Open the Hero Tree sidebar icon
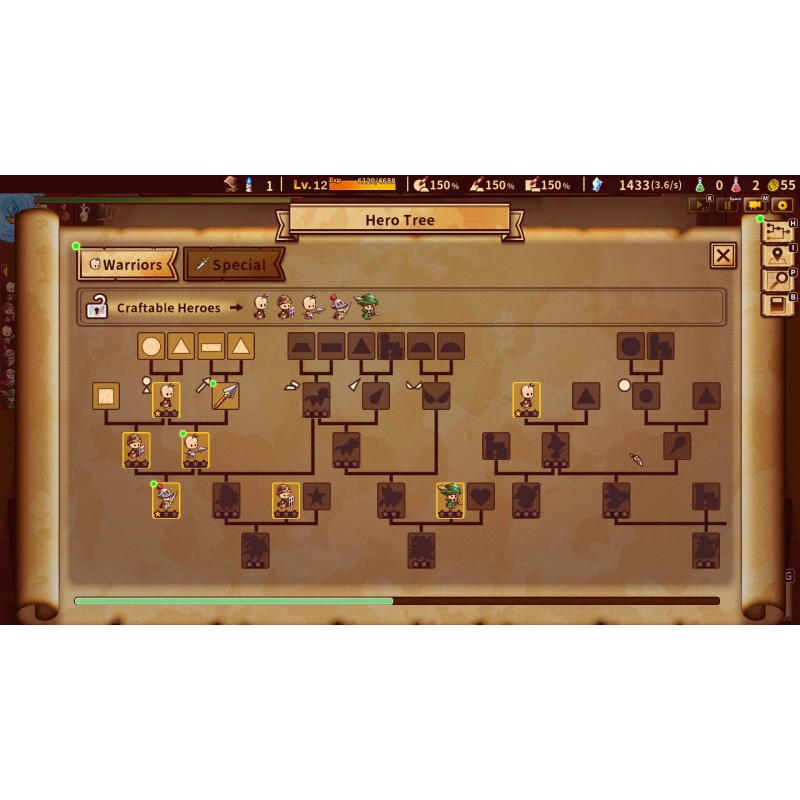800x800 pixels. tap(777, 232)
